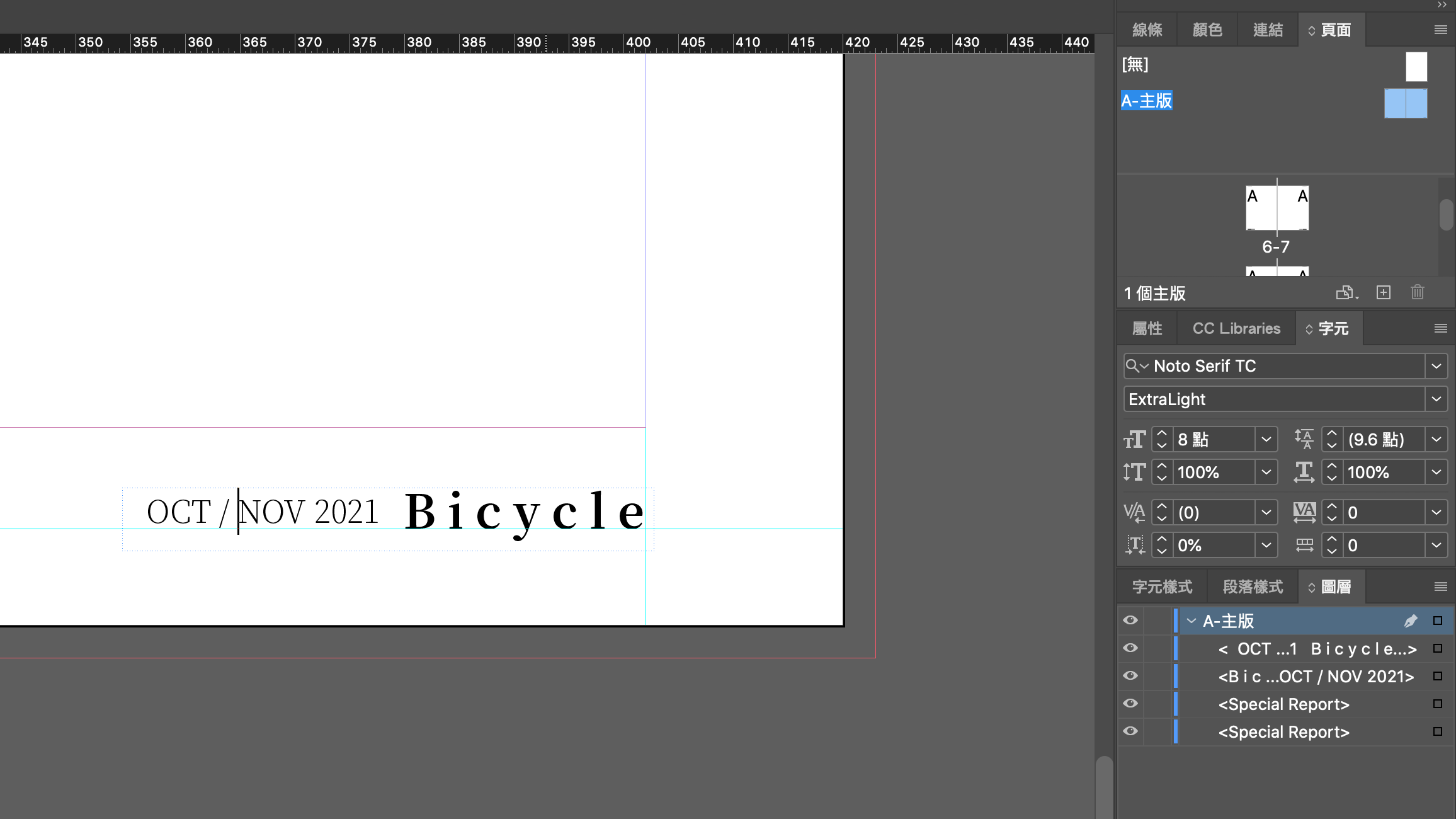Collapse panels with the double-arrow icon
1456x819 pixels.
[x=1442, y=5]
